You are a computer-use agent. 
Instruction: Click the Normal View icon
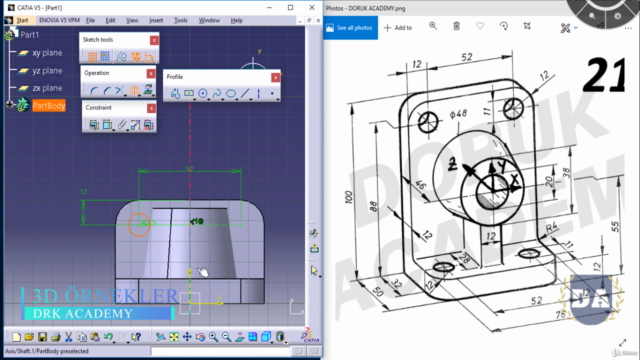pyautogui.click(x=240, y=337)
